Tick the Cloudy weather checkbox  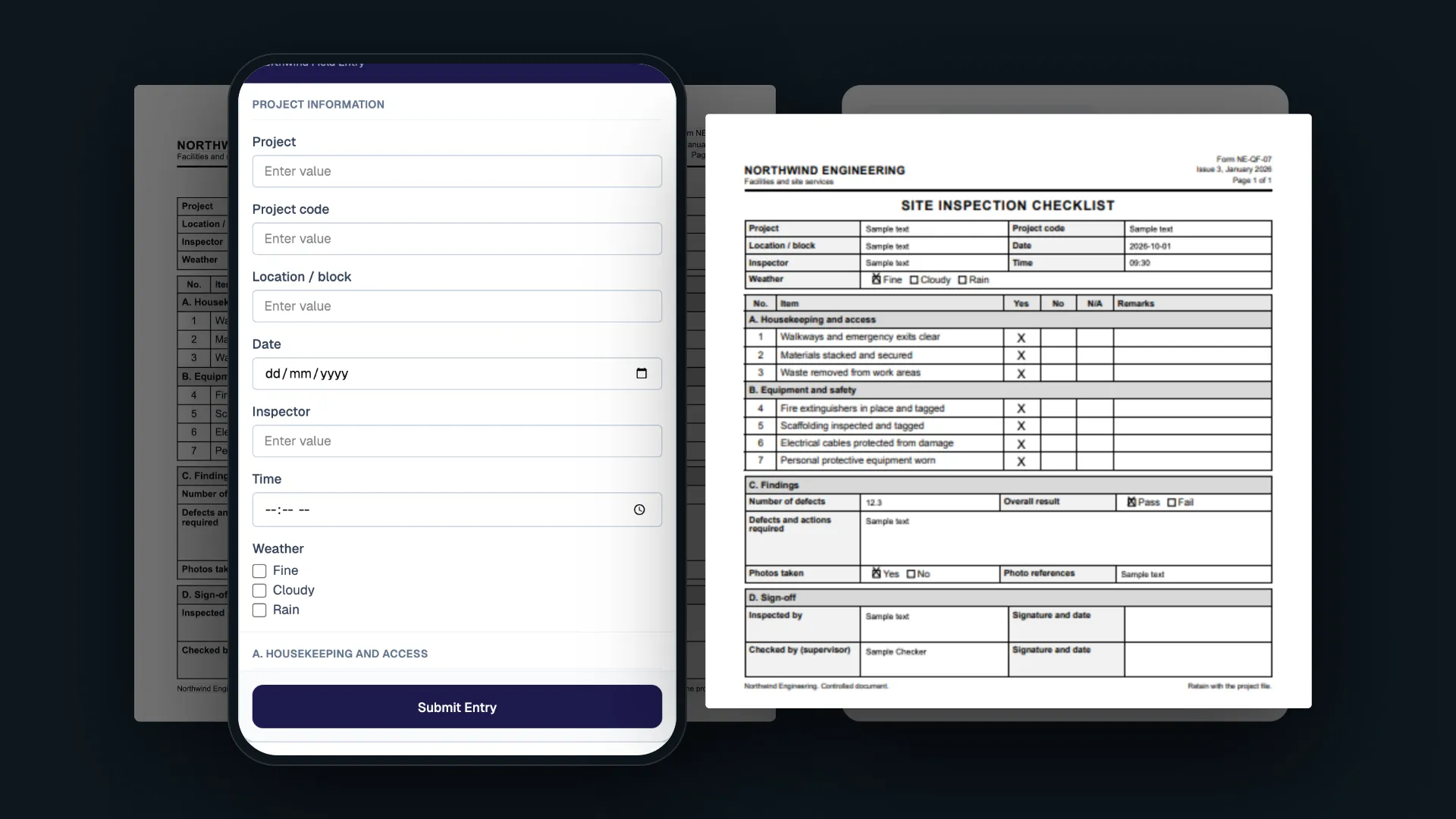259,591
